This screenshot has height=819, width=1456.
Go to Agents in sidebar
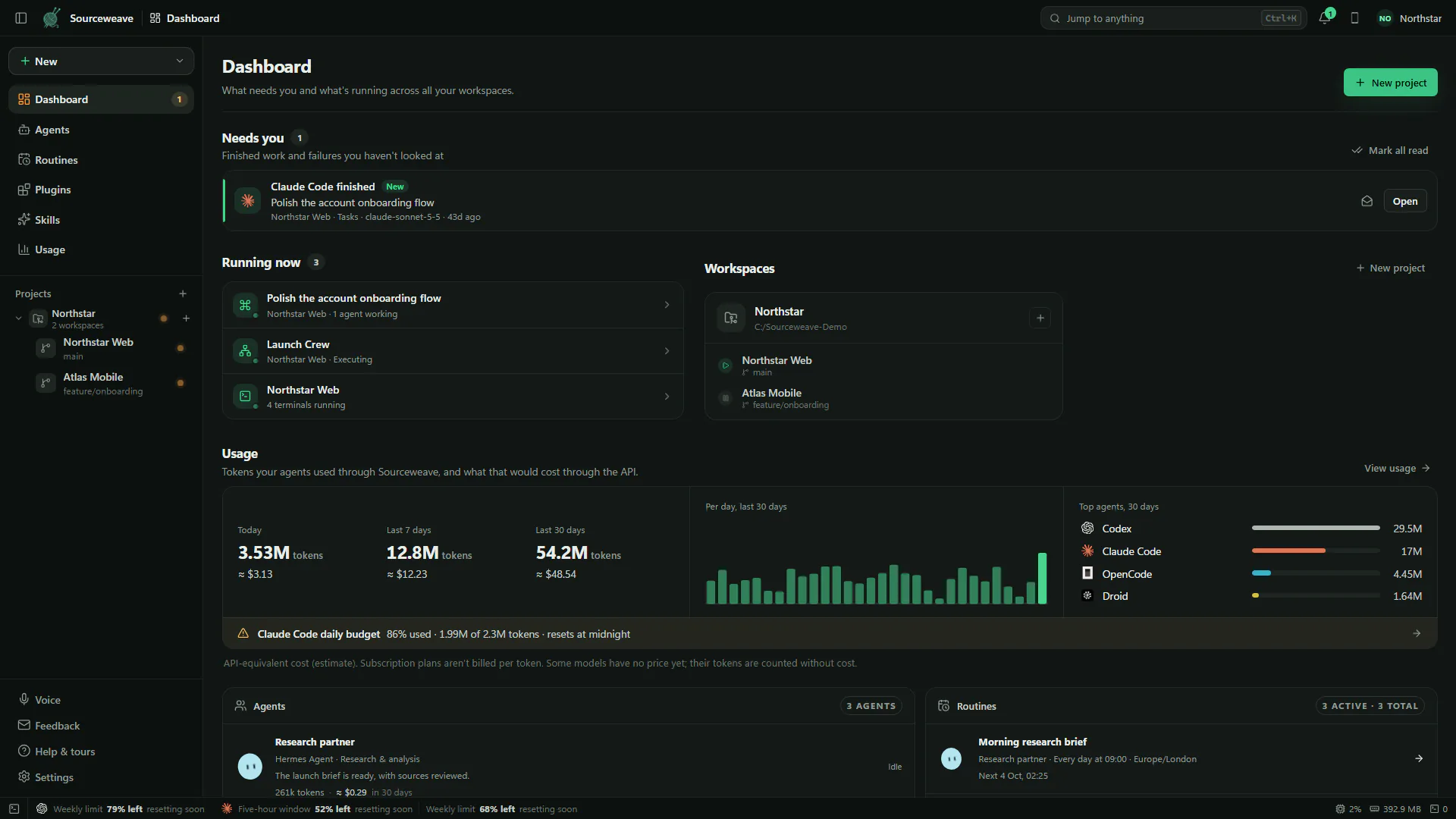[101, 130]
